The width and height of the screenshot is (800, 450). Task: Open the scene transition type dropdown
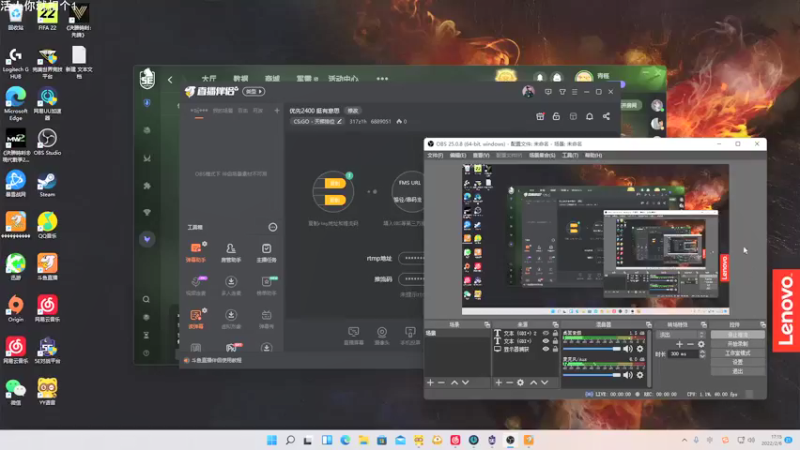click(681, 335)
